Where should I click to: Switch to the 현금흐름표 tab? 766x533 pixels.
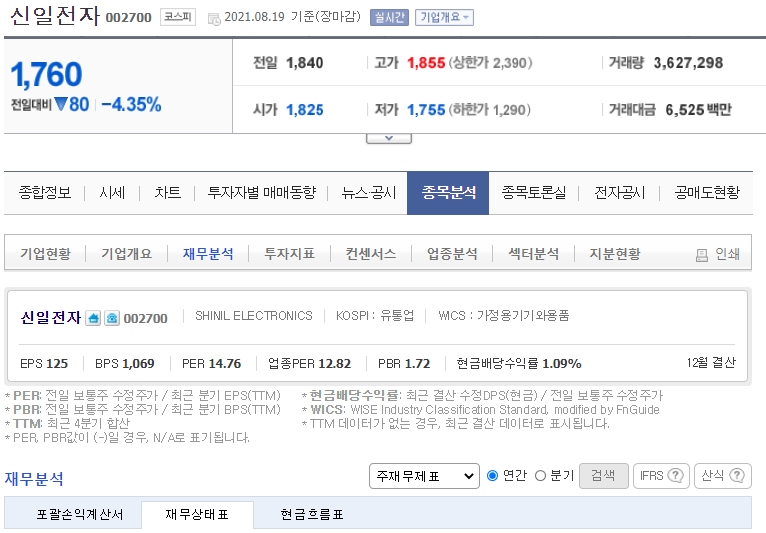point(312,514)
